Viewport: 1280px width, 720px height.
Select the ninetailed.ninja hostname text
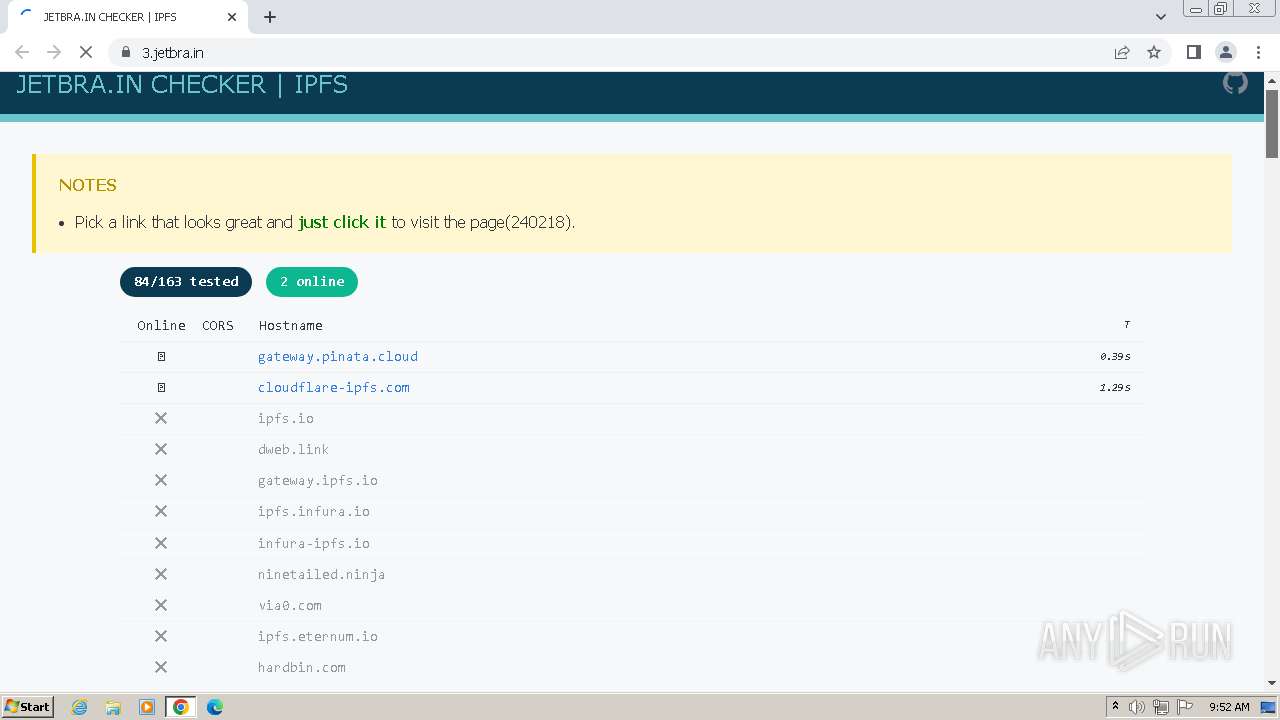click(322, 574)
